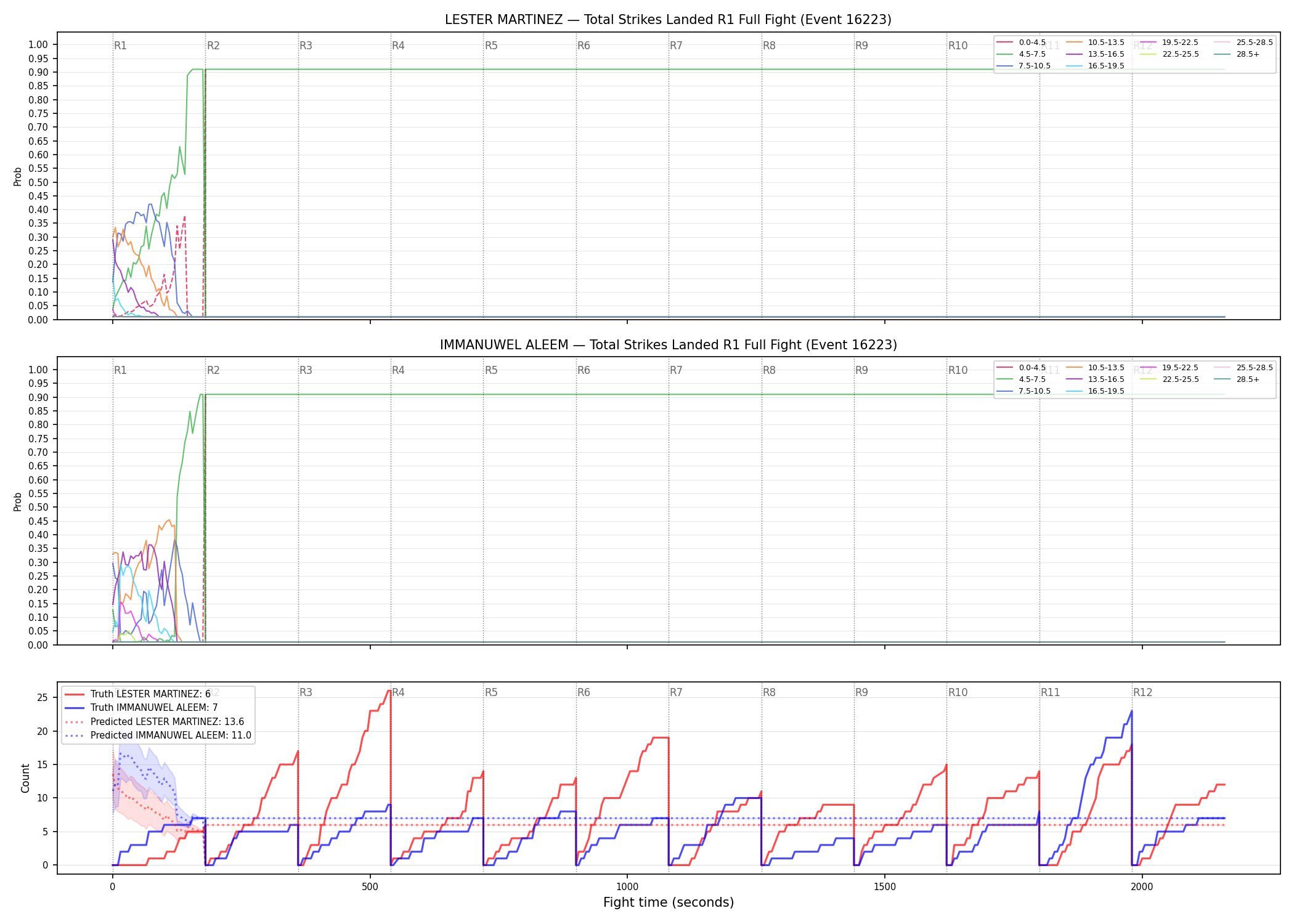Click the 16.5-19.5 legend entry in middle chart
Screen dimensions: 1294x924
[x=1095, y=391]
